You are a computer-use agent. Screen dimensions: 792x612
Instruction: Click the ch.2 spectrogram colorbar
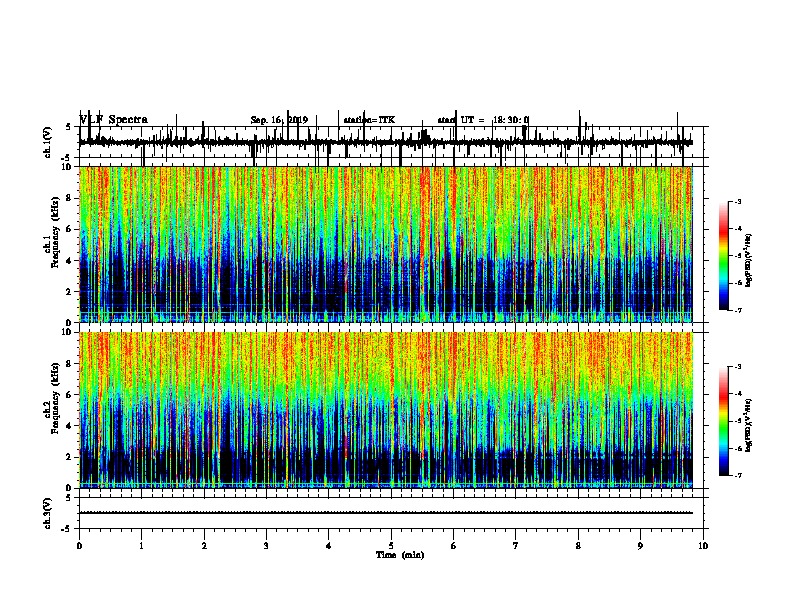[x=723, y=421]
